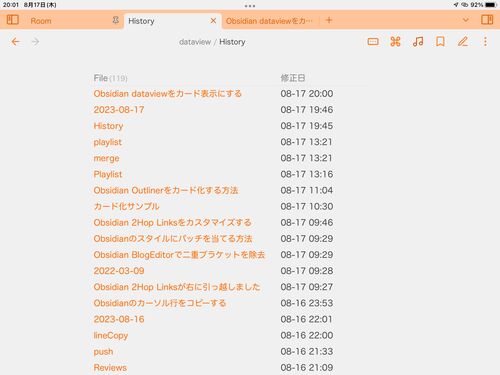Click the 修正日 column header
The width and height of the screenshot is (500, 375).
(x=293, y=78)
